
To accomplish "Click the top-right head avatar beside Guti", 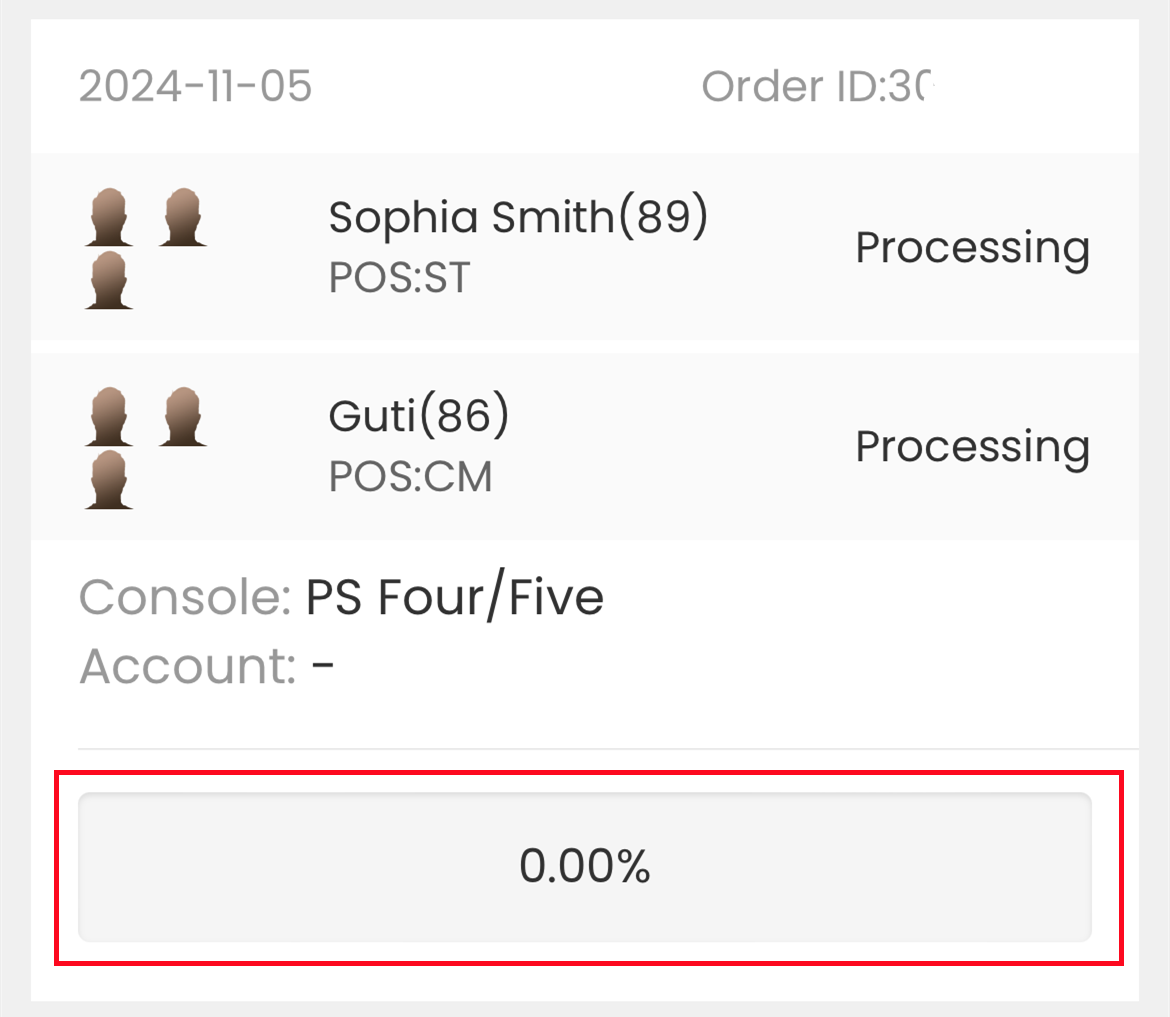I will click(183, 418).
